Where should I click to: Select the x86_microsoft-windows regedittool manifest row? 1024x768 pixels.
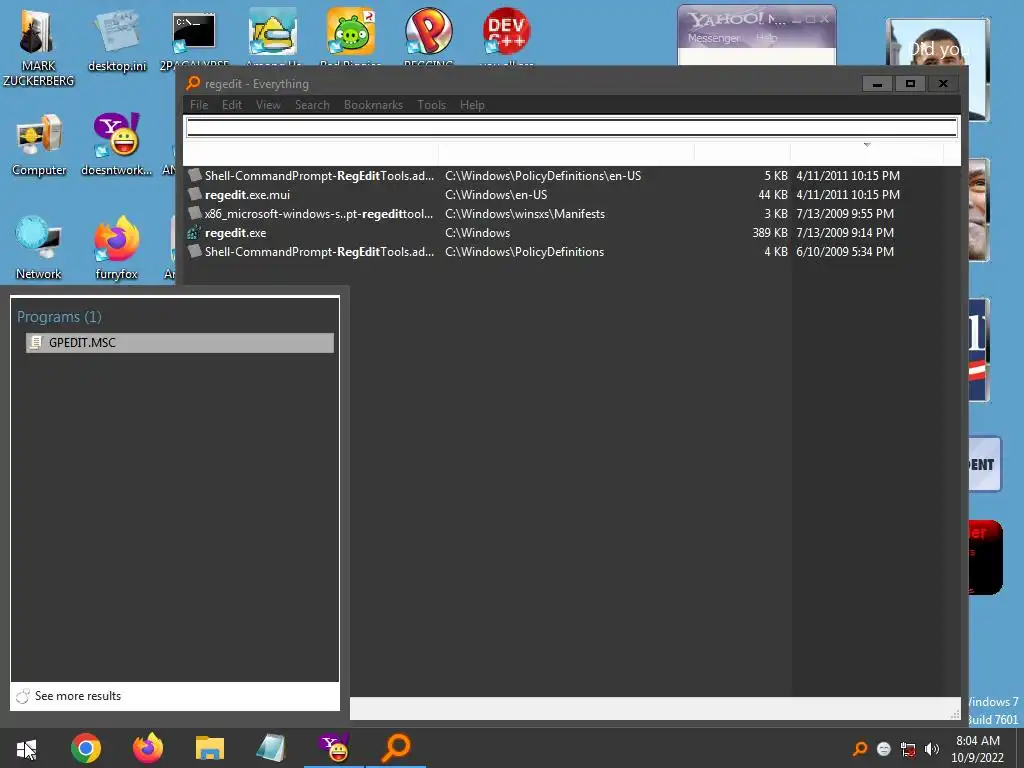[x=573, y=214]
